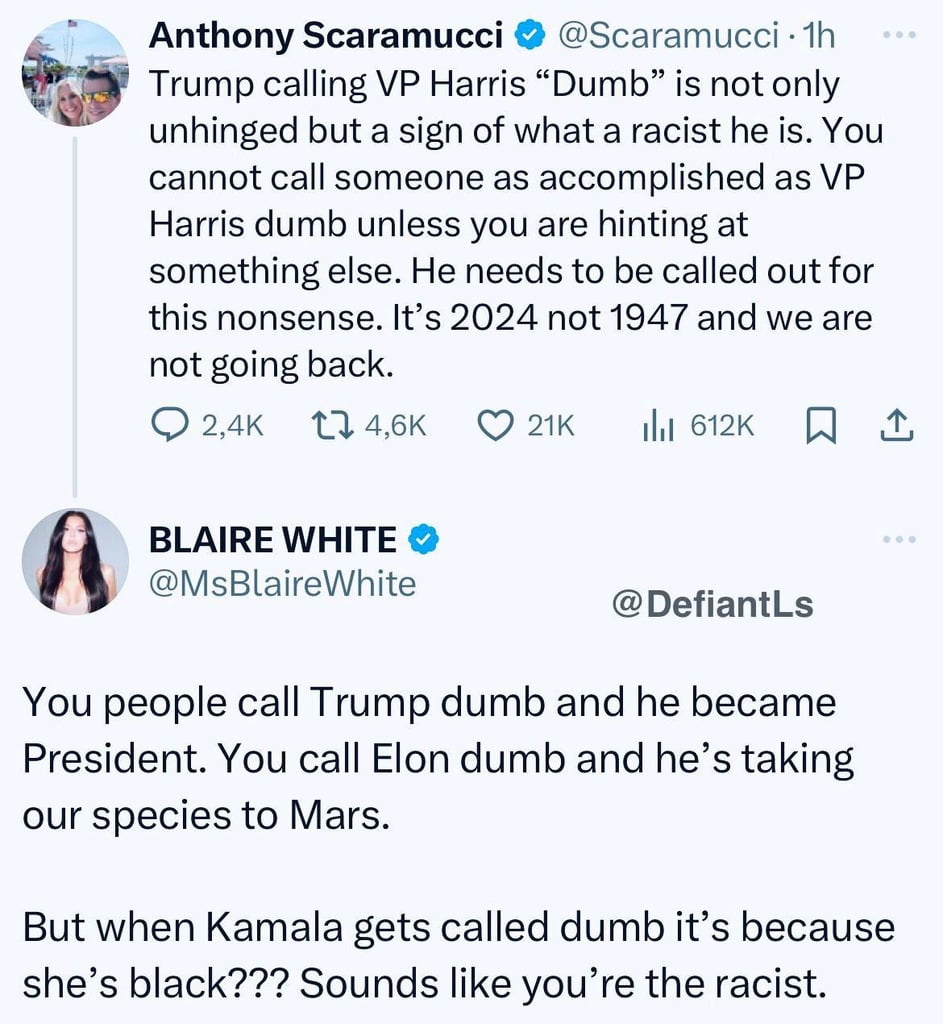The image size is (943, 1024).
Task: Open Scaramucci's tweet text about Harris
Action: 510,225
